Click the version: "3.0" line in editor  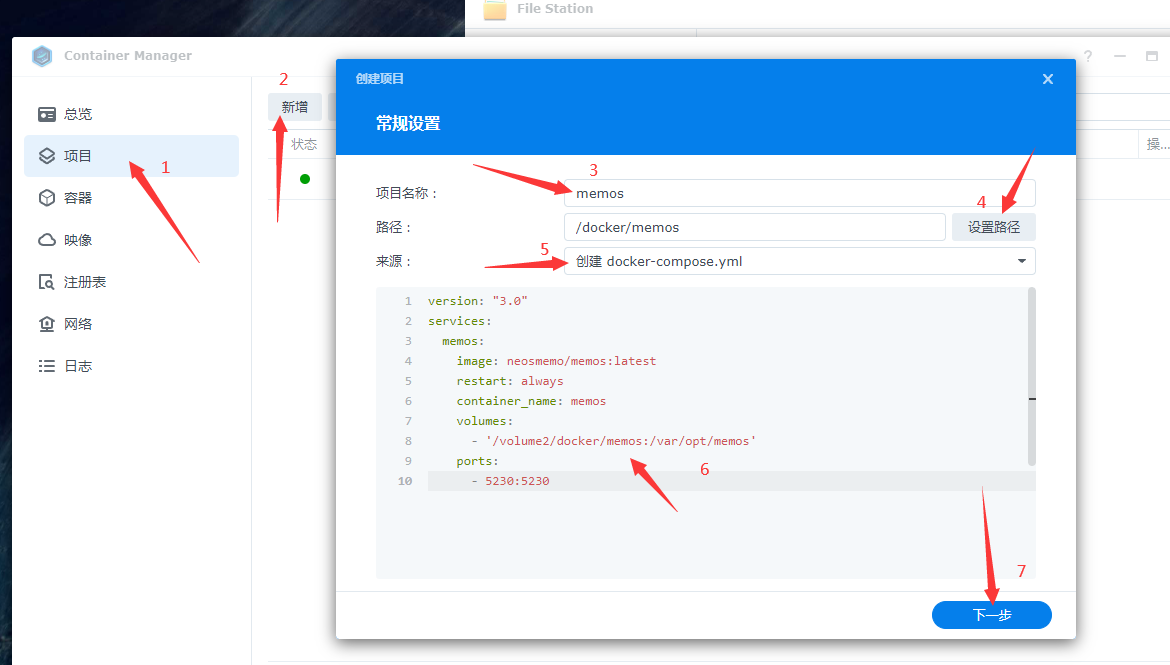[x=478, y=301]
